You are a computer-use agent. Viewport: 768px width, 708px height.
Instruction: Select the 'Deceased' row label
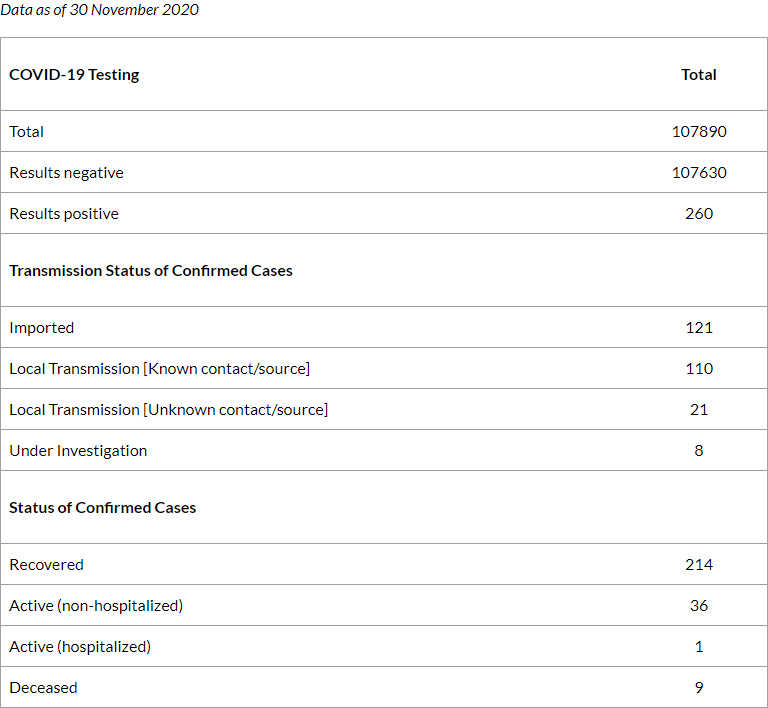[x=43, y=688]
